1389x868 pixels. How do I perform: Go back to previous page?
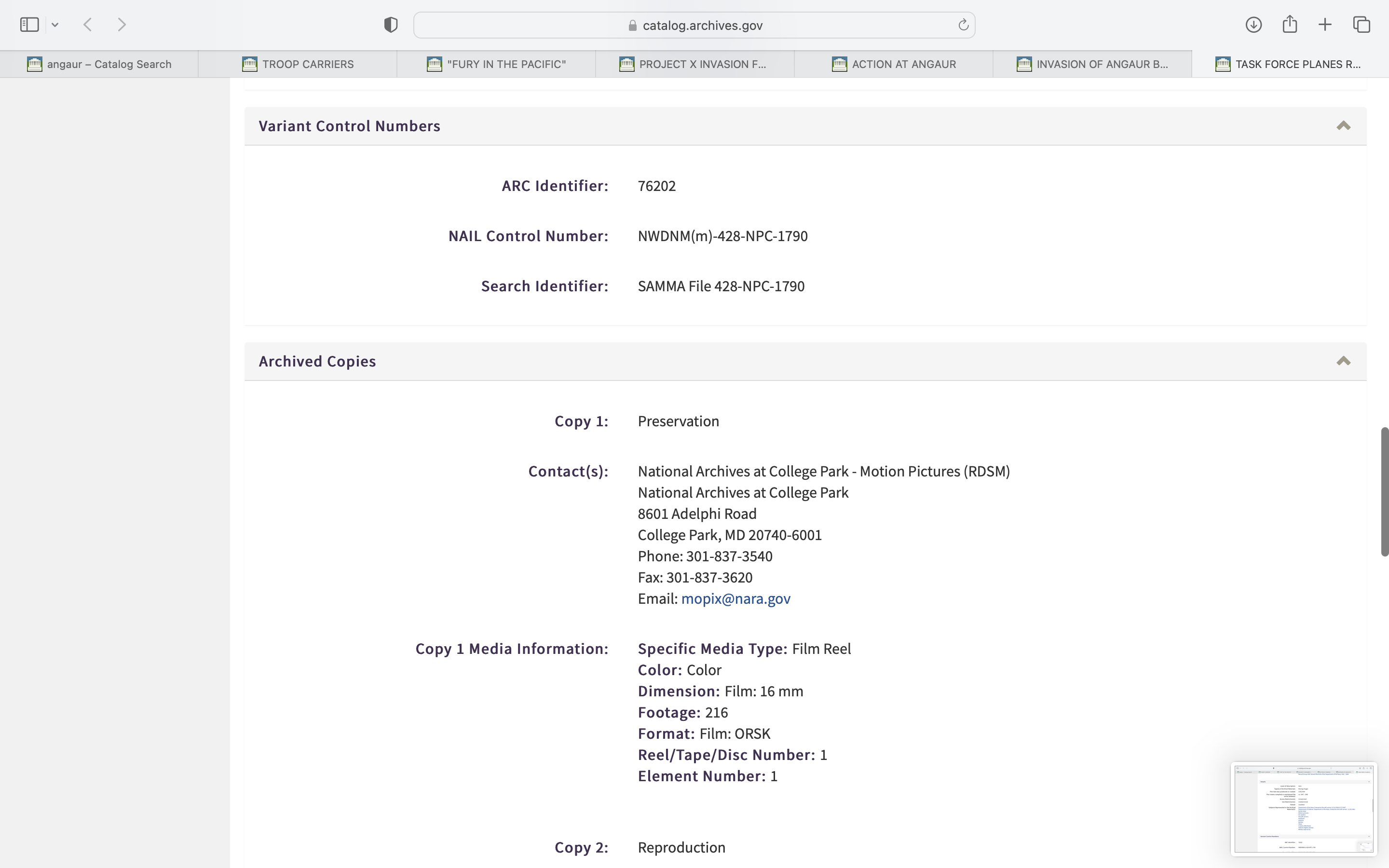pos(88,25)
